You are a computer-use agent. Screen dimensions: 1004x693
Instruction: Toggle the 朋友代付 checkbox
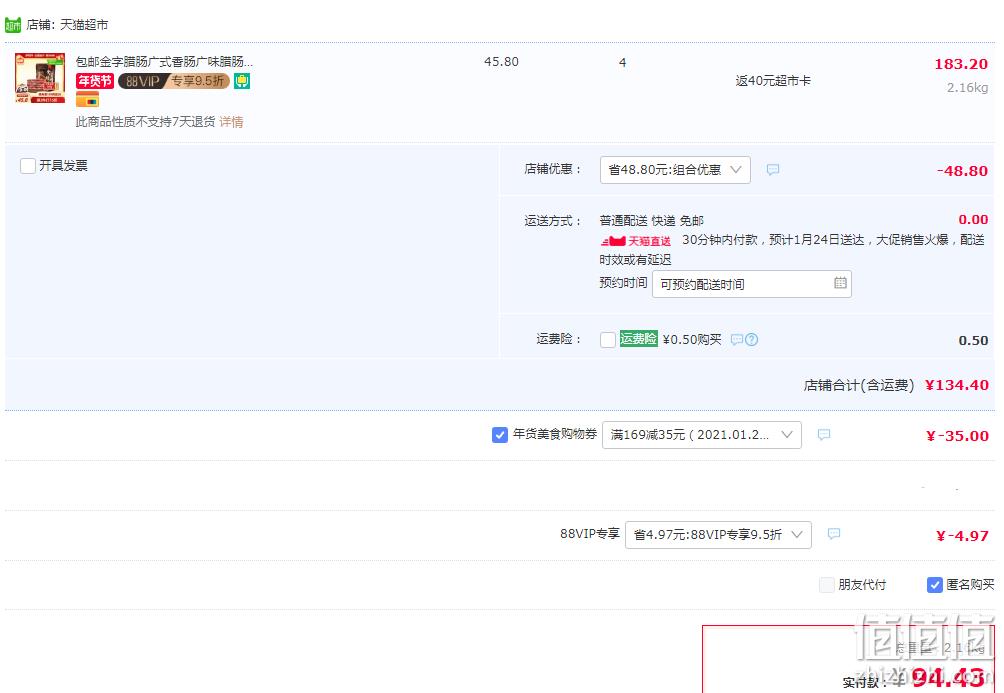pyautogui.click(x=827, y=585)
